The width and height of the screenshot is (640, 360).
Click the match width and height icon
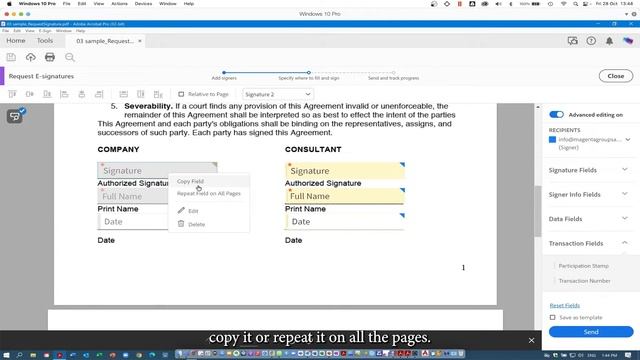click(158, 94)
